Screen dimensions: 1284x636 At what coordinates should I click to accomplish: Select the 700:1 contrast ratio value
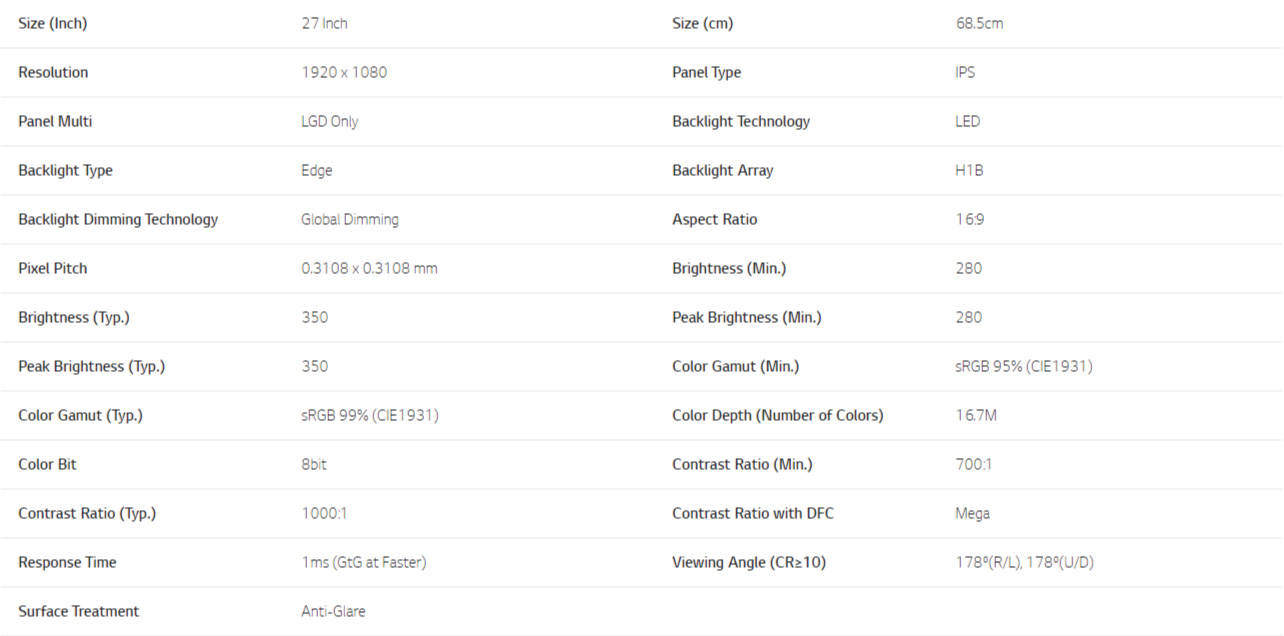974,464
